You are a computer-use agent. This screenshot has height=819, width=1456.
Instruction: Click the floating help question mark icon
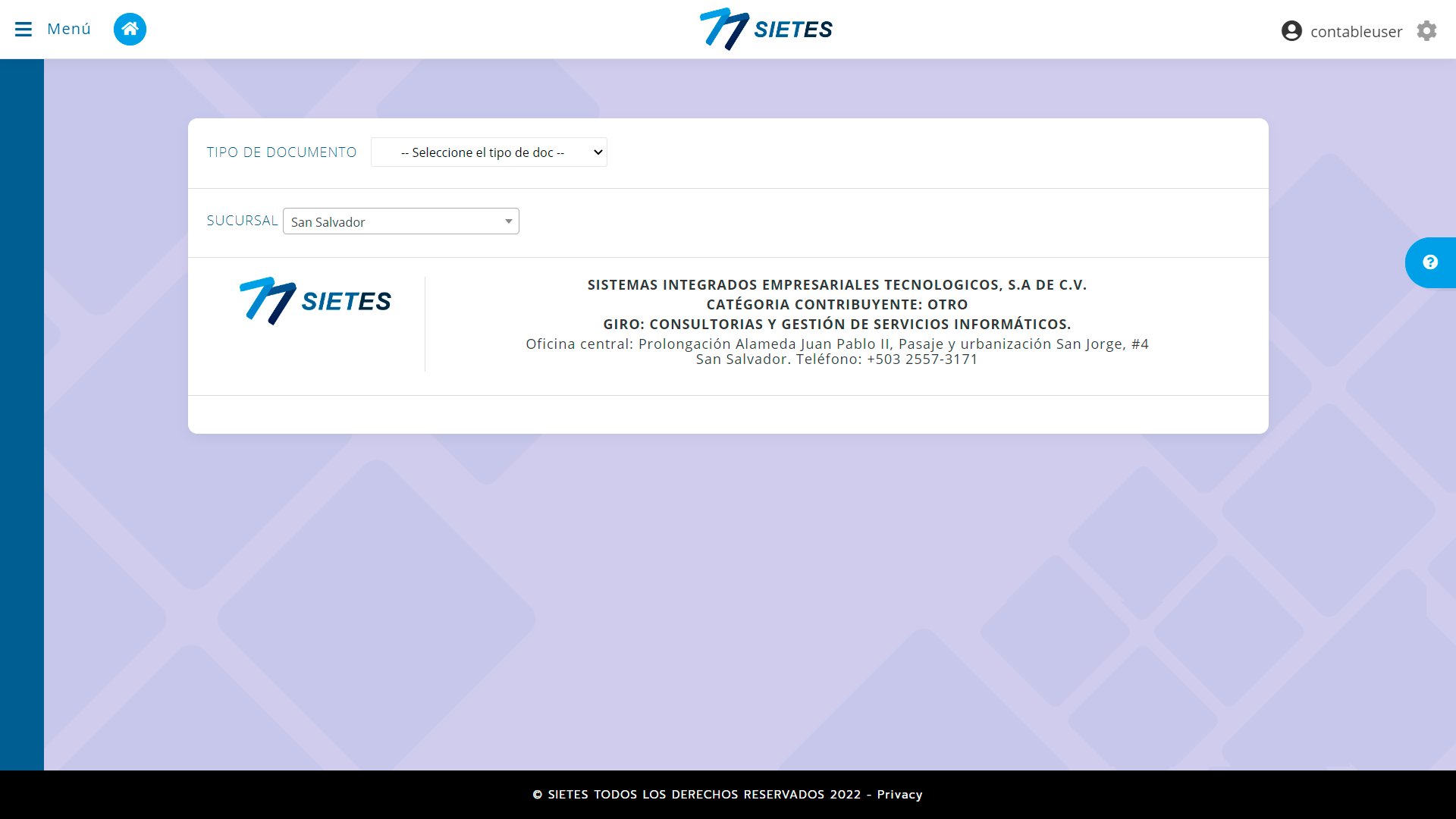pyautogui.click(x=1430, y=262)
